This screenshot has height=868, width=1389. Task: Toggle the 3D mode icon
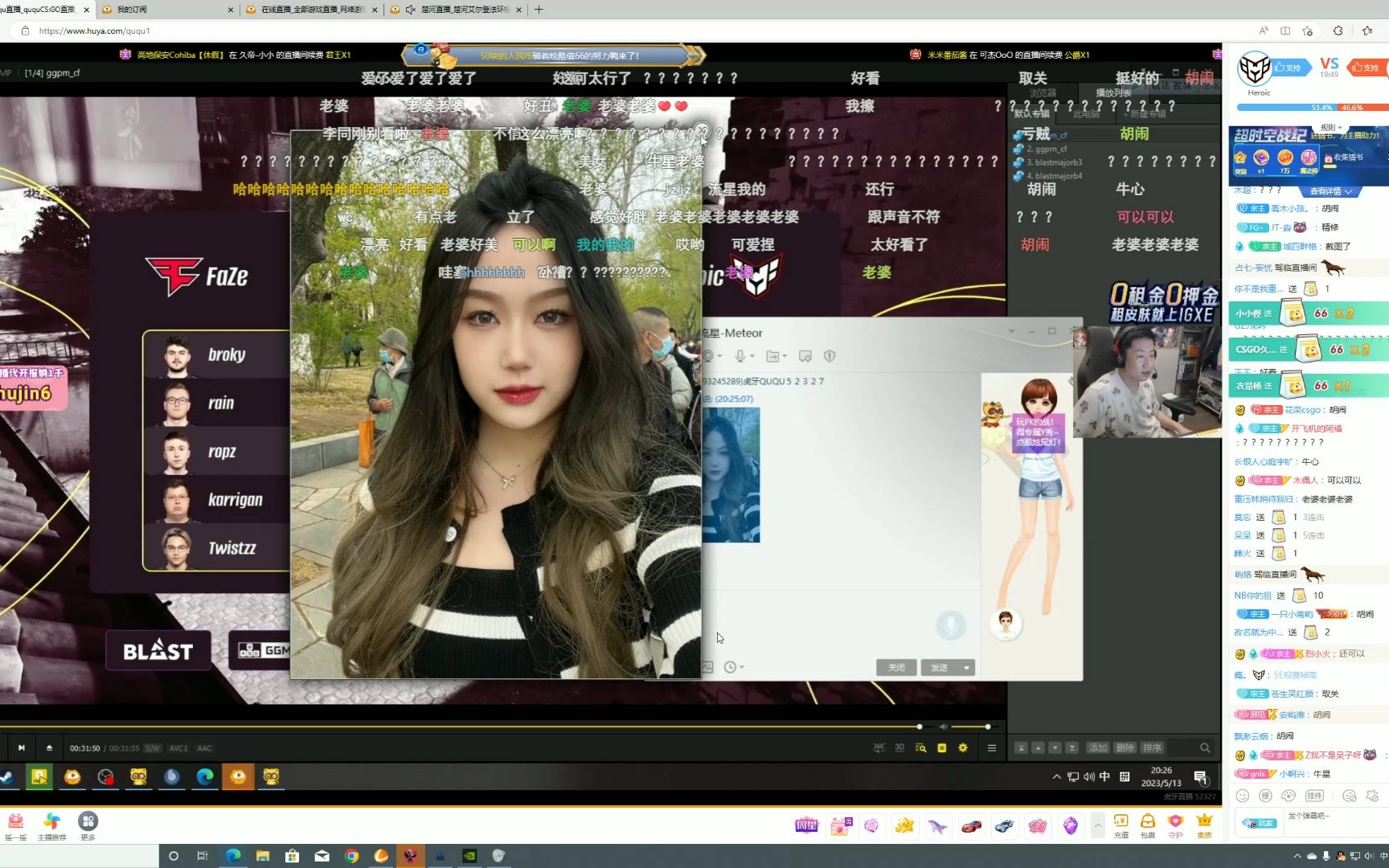pos(899,747)
